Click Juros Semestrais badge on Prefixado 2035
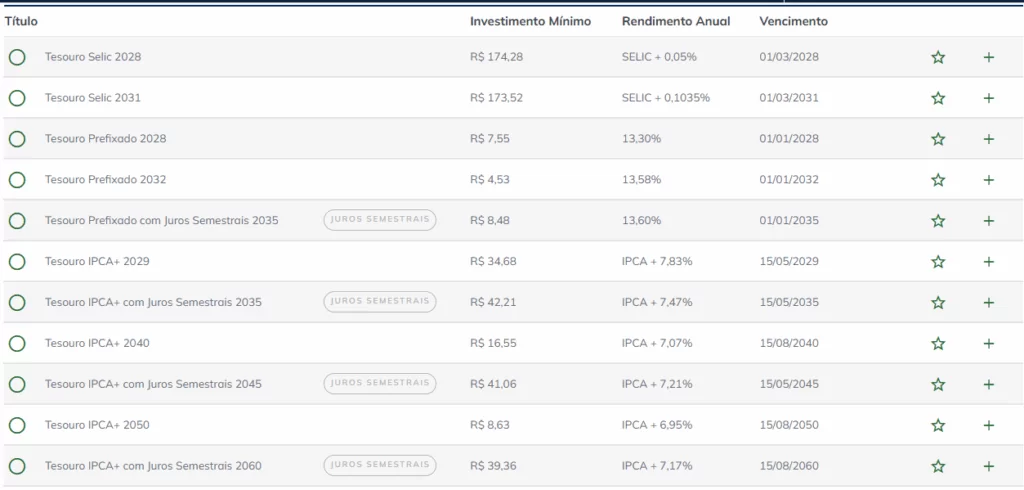 (x=380, y=220)
